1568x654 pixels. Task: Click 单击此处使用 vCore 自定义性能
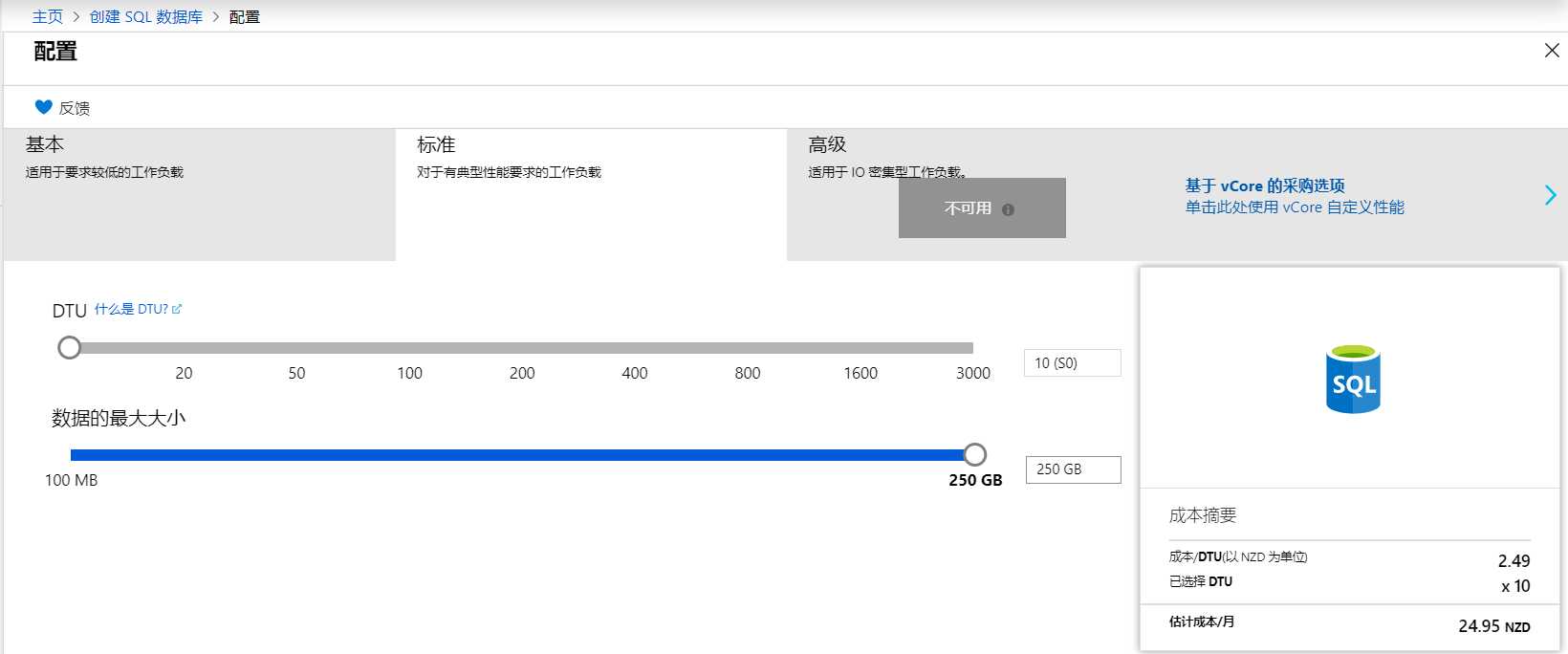coord(1295,207)
